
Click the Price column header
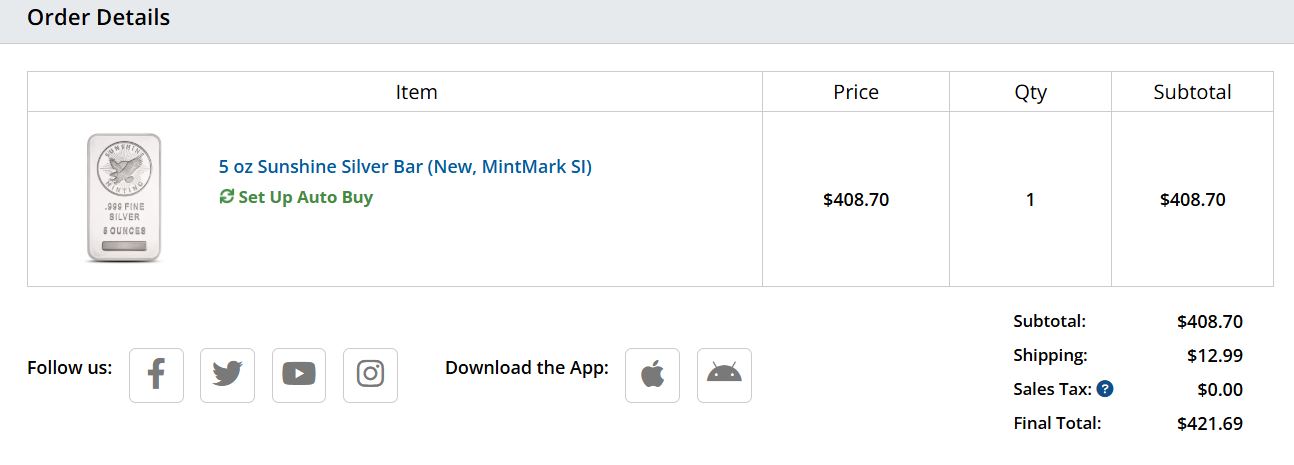pos(855,92)
